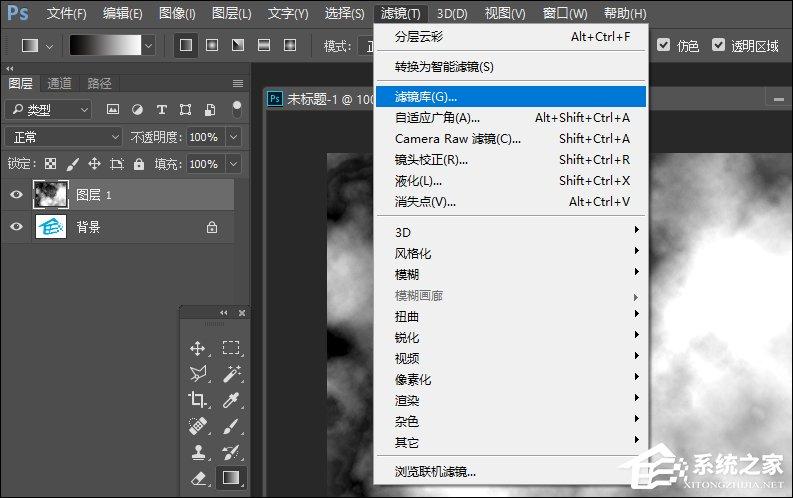Select the 图层 1 cloud thumbnail
Screen dimensions: 793x498
coord(50,195)
